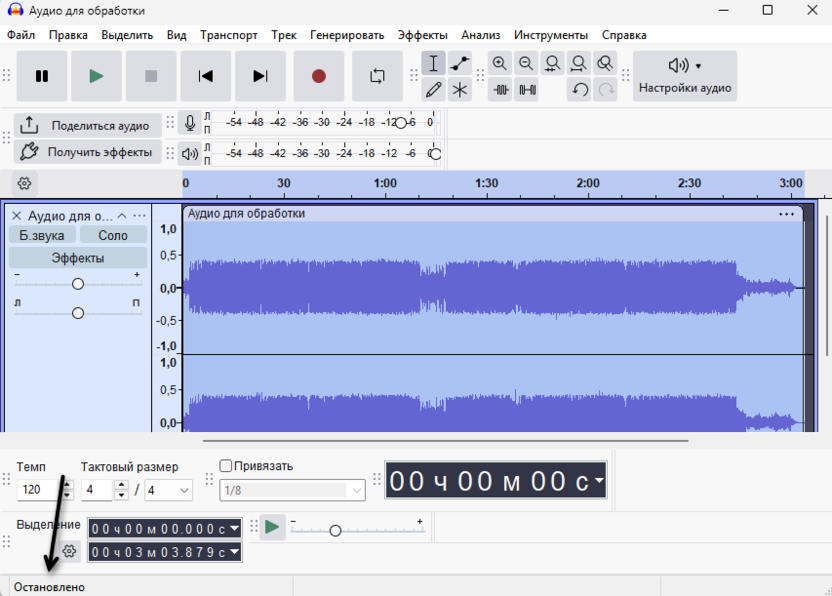Screen dimensions: 832x596
Task: Open the Генерировать menu
Action: pyautogui.click(x=347, y=35)
